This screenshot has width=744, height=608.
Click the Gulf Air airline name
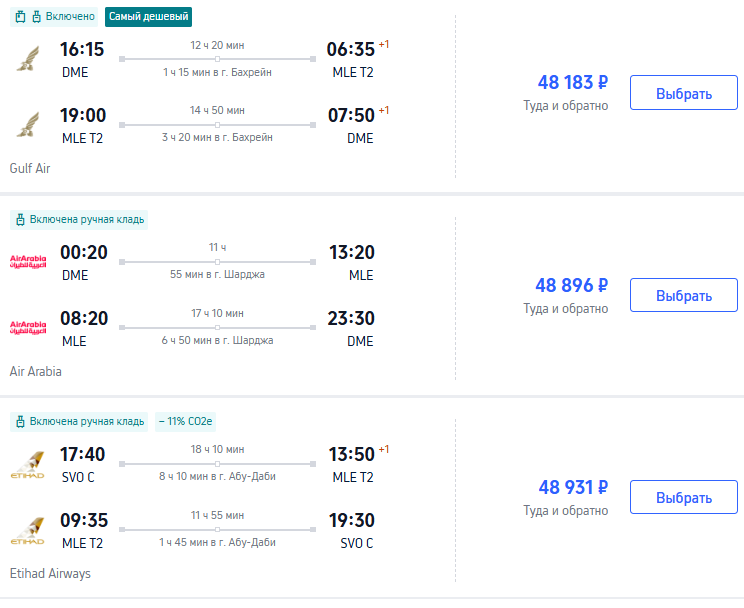click(x=30, y=168)
